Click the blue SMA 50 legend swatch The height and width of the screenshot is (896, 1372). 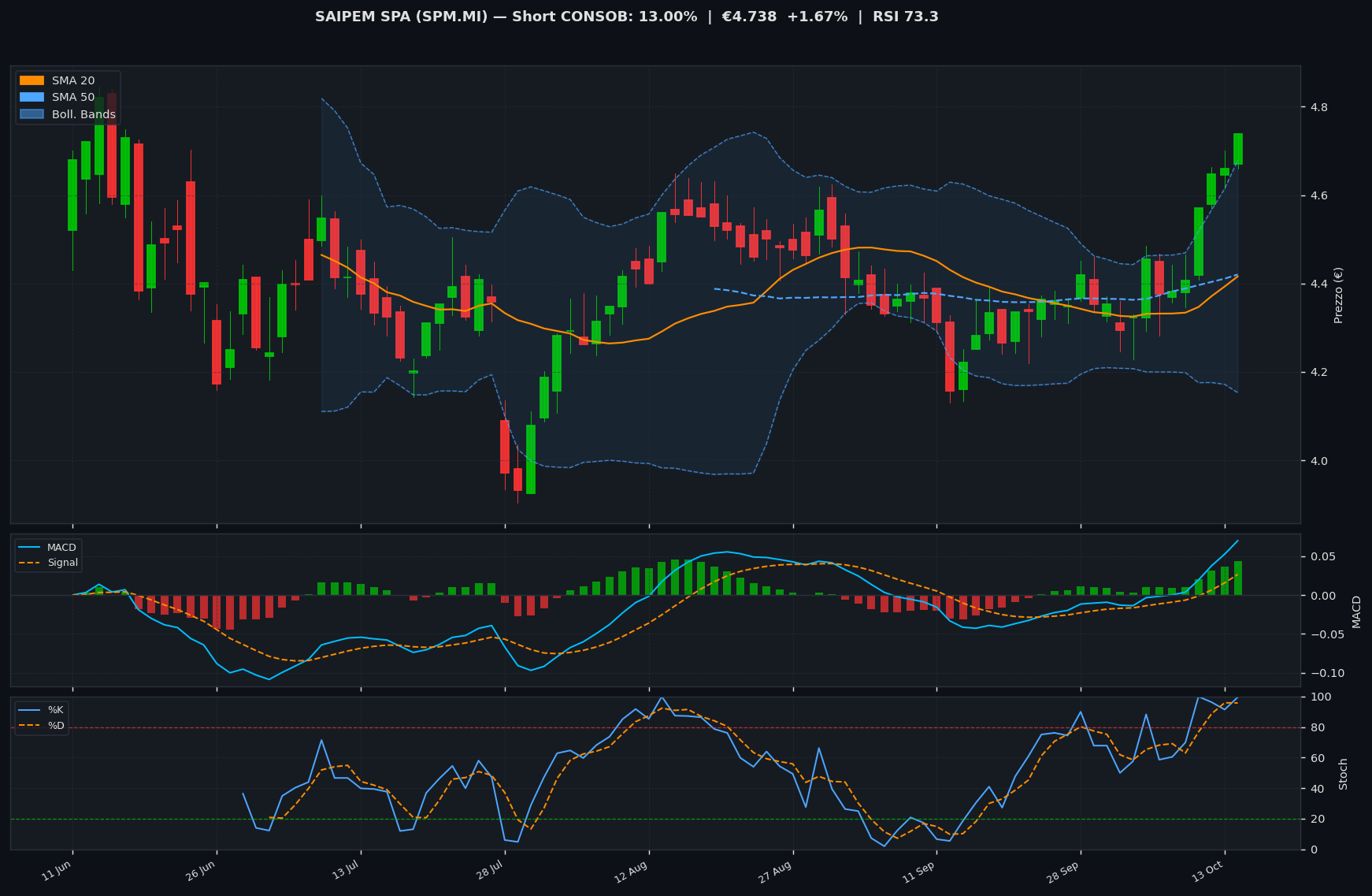(32, 97)
